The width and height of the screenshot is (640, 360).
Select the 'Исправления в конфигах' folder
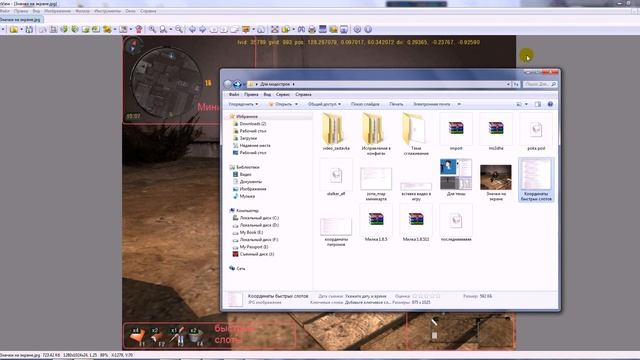tap(376, 135)
